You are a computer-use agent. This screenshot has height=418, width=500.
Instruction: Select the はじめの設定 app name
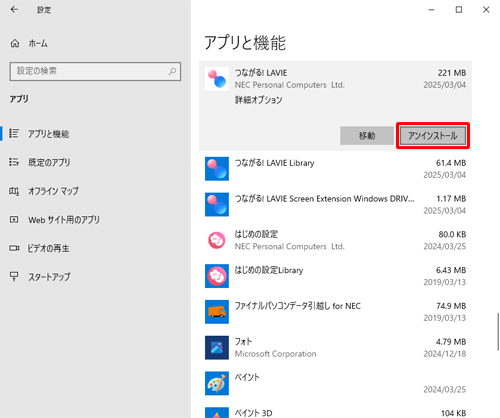[256, 234]
